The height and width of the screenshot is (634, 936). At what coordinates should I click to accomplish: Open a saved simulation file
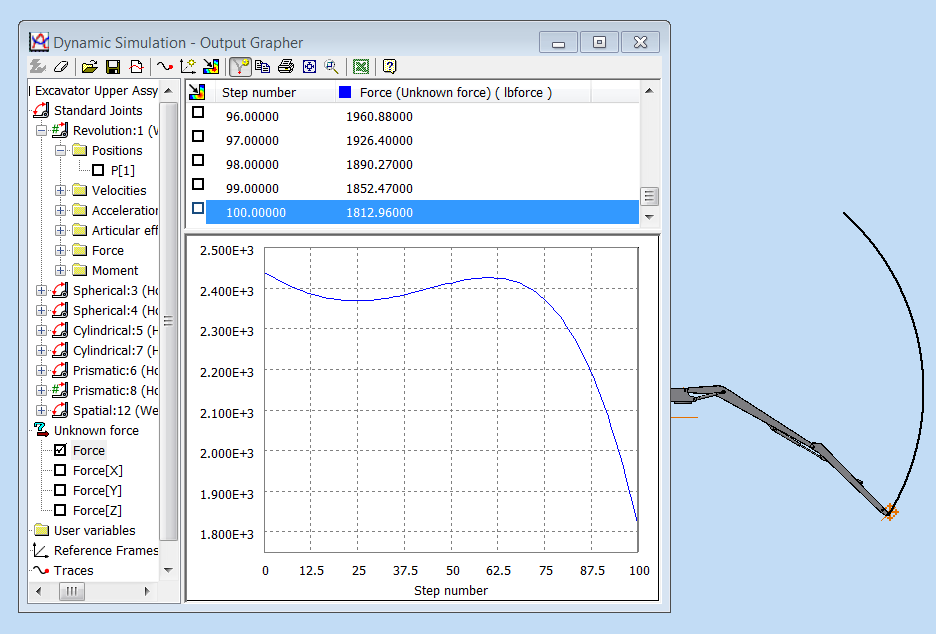click(90, 66)
